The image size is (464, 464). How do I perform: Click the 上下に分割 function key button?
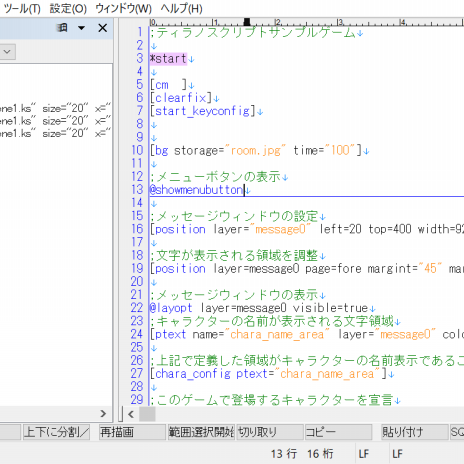pyautogui.click(x=56, y=432)
